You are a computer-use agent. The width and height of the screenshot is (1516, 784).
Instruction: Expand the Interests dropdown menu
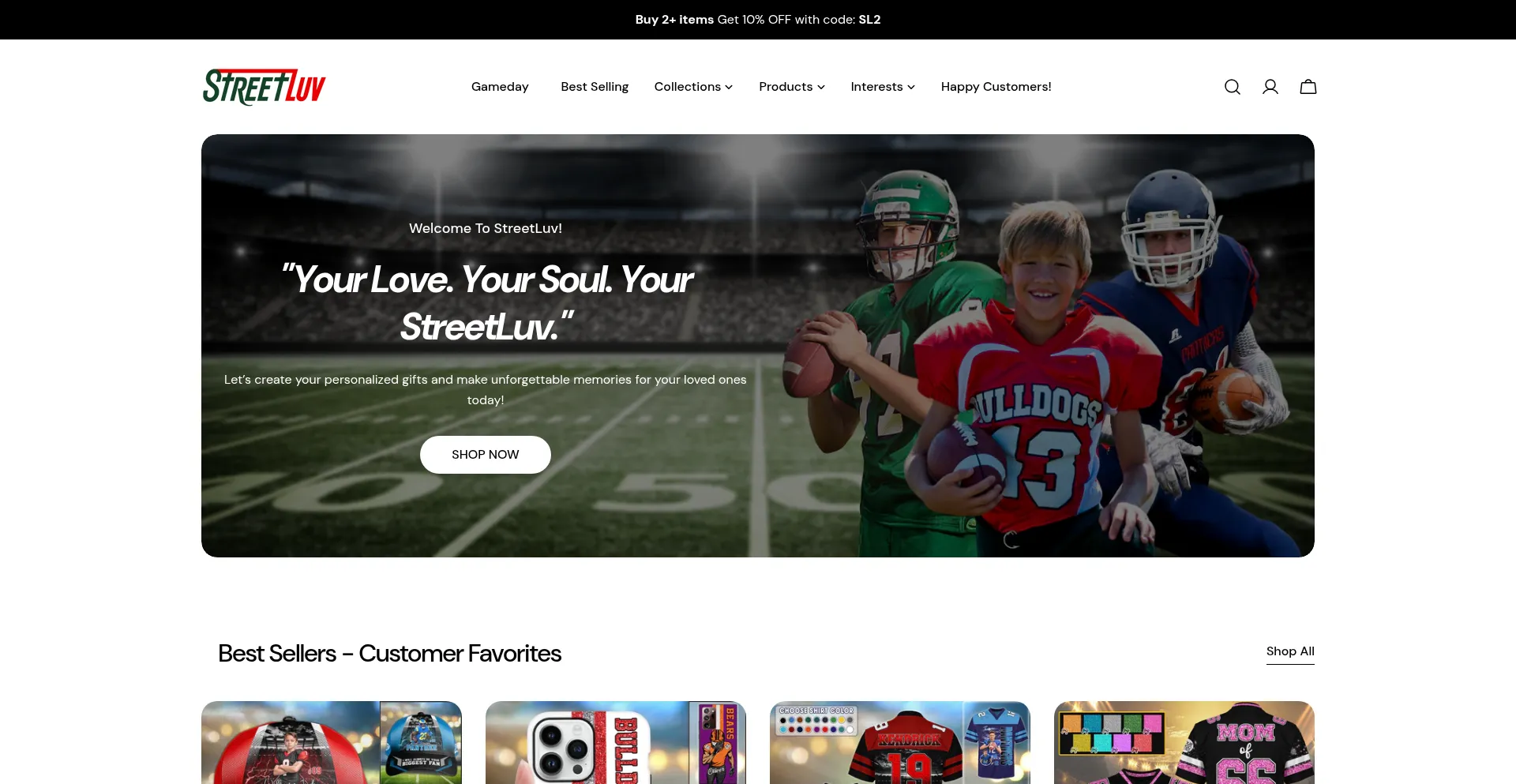point(883,87)
